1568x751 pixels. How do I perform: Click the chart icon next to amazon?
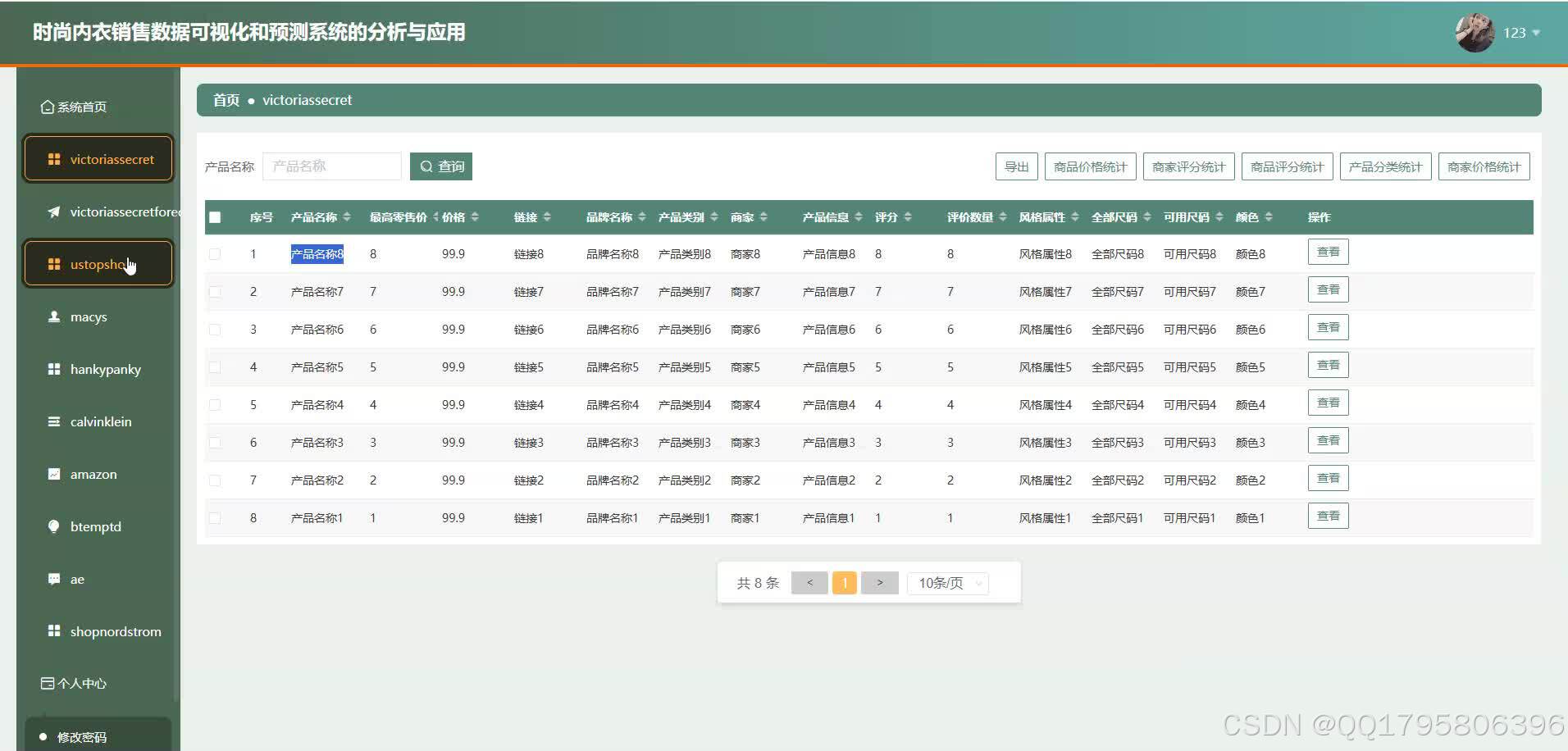pos(54,474)
